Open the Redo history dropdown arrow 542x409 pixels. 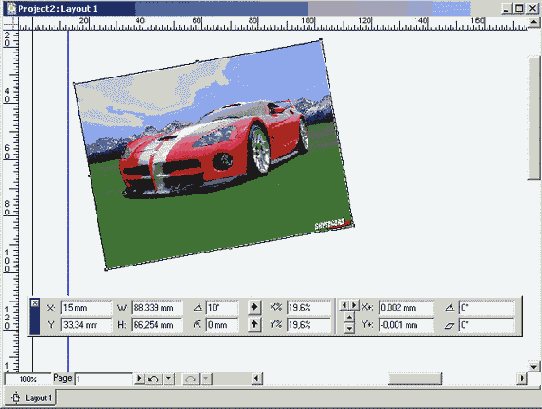pyautogui.click(x=206, y=379)
